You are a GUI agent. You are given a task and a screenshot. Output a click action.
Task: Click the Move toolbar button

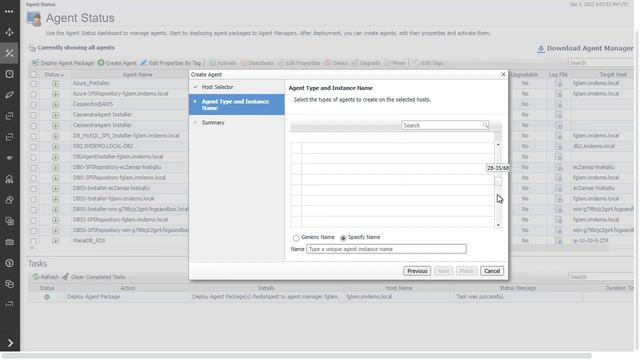tap(394, 63)
